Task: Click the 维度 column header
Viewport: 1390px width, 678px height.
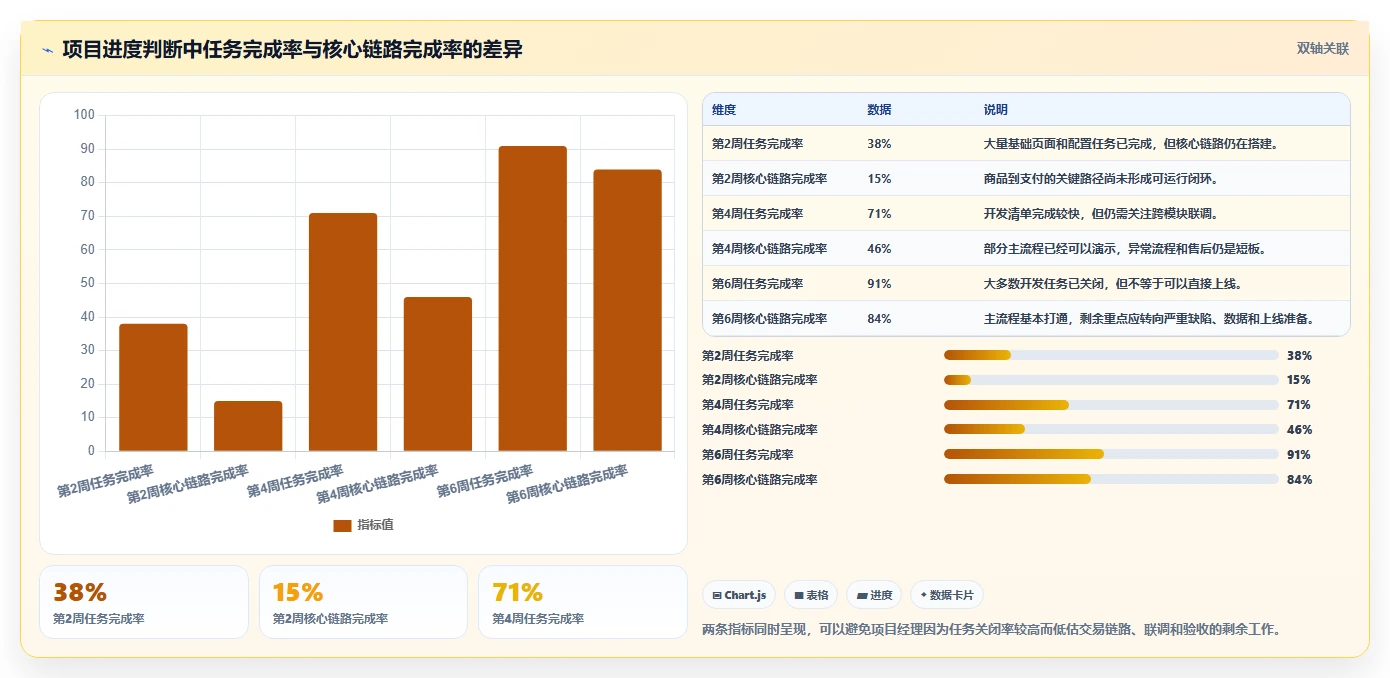Action: (x=724, y=110)
